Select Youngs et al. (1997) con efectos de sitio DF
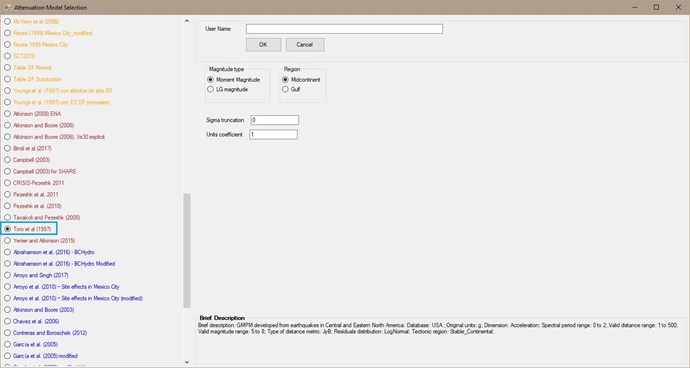This screenshot has width=690, height=368. click(x=58, y=91)
